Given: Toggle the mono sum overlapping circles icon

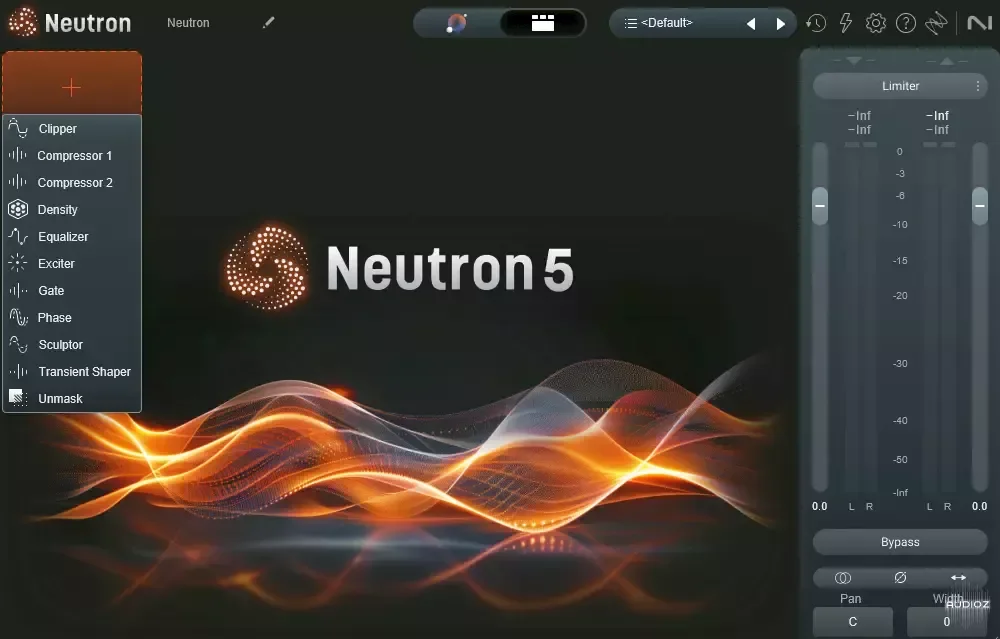Looking at the screenshot, I should pos(842,578).
